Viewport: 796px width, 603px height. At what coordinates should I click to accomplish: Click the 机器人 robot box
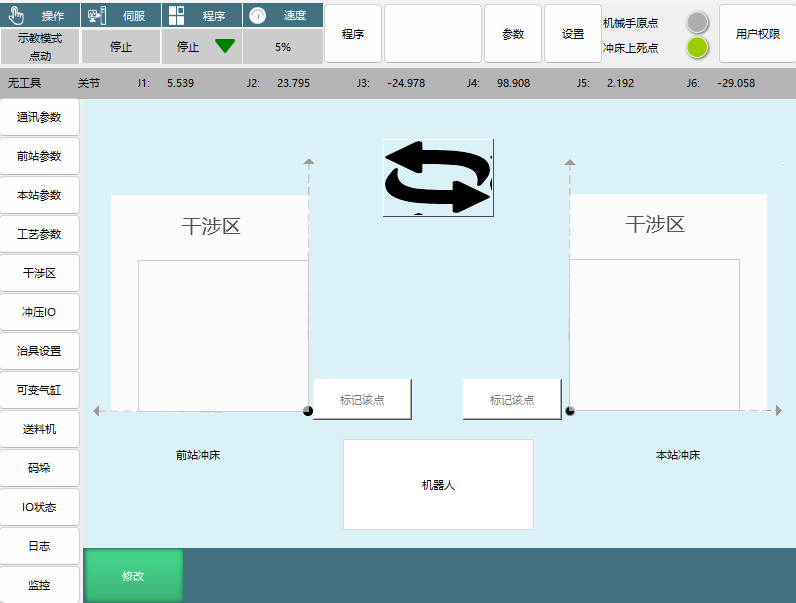pos(438,485)
